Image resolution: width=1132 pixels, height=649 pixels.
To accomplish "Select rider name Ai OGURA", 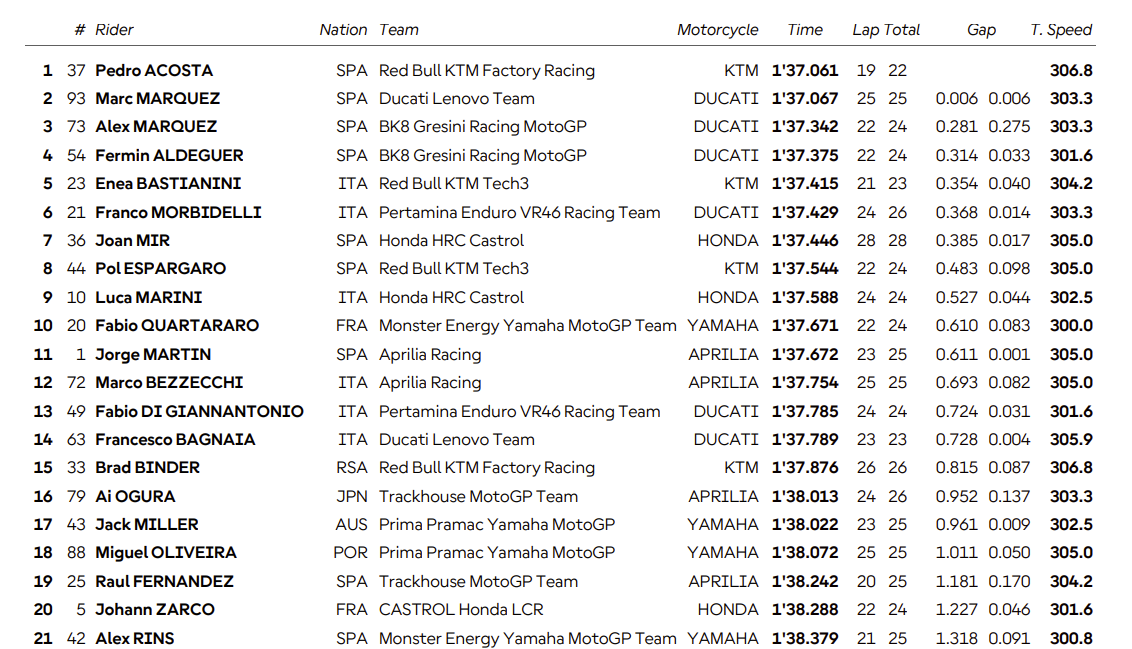I will [135, 497].
